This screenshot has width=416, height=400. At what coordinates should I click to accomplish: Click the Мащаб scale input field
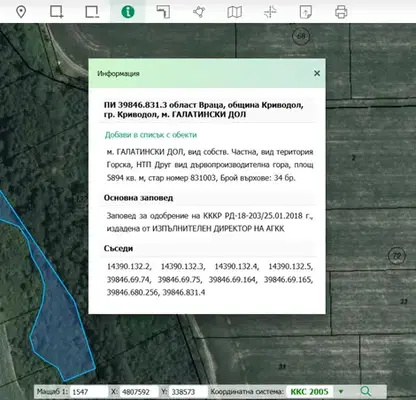[x=89, y=392]
